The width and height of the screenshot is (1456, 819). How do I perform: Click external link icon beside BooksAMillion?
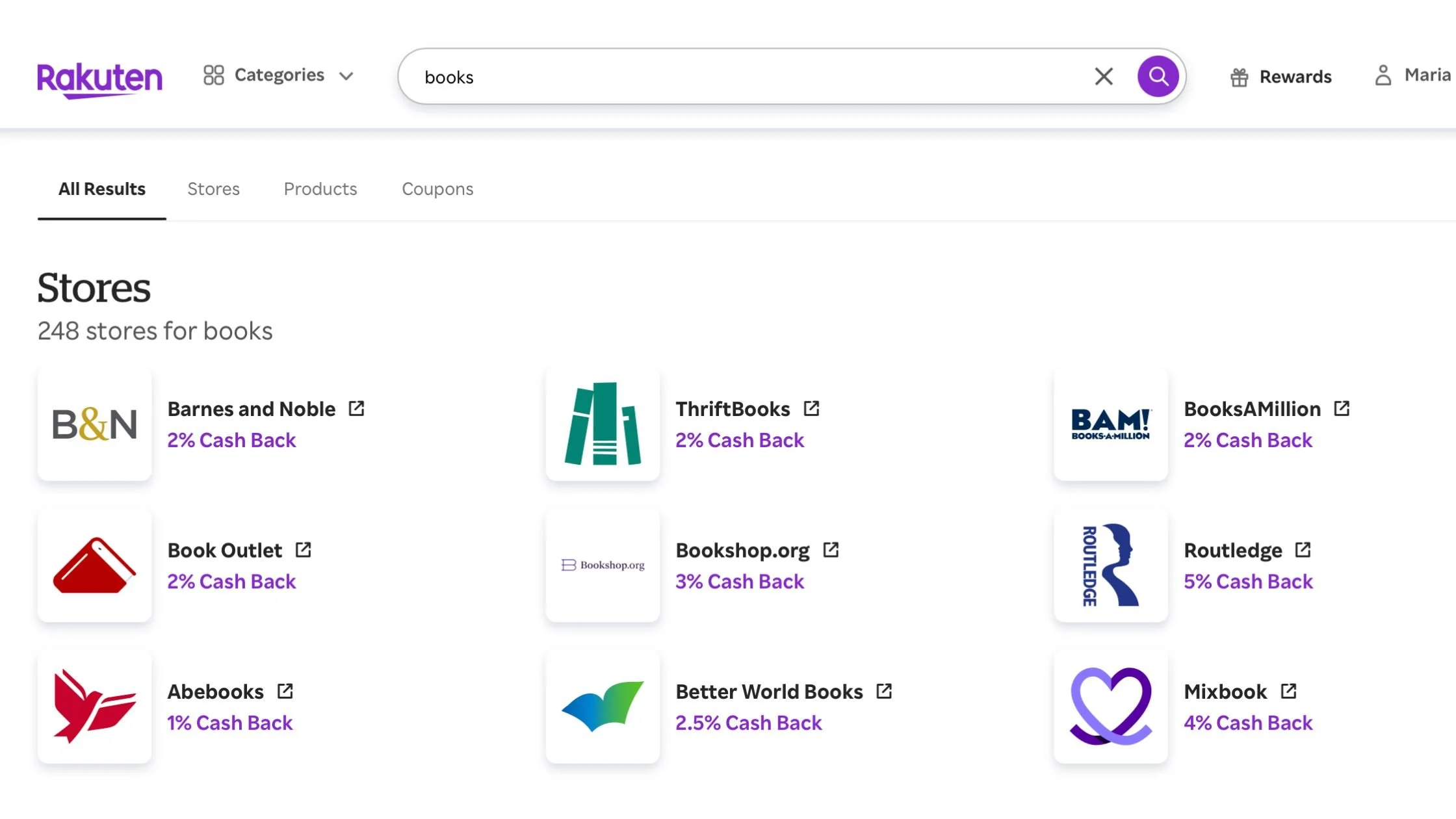pyautogui.click(x=1342, y=408)
